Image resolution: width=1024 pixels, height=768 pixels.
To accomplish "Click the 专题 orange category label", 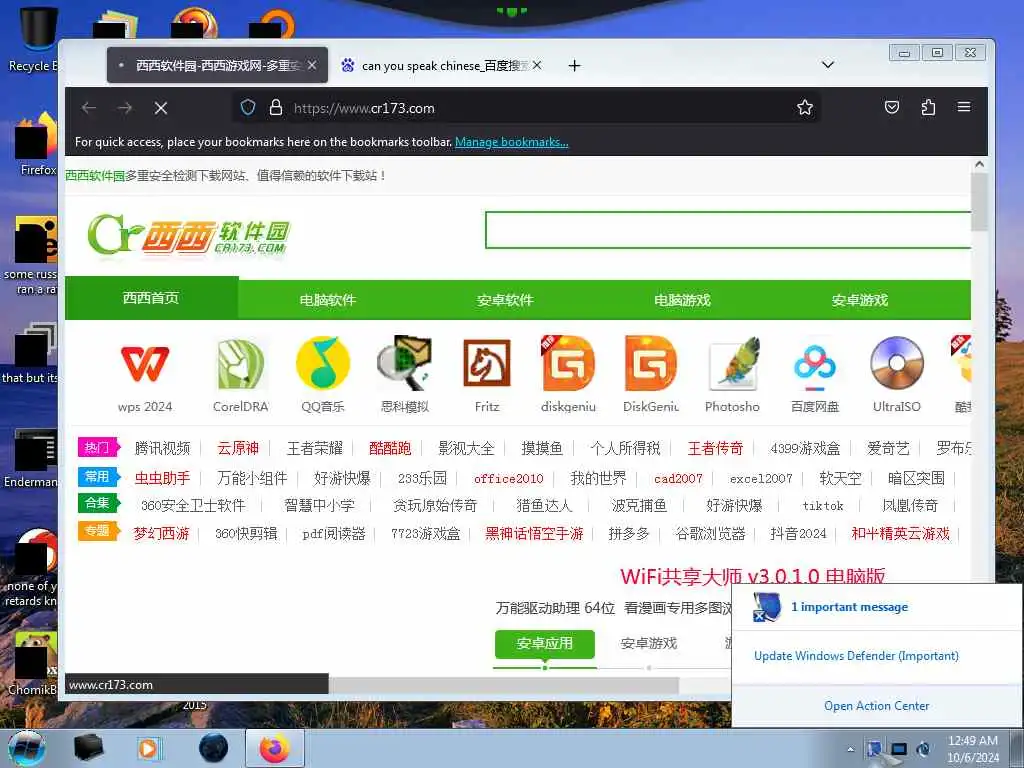I will coord(98,530).
